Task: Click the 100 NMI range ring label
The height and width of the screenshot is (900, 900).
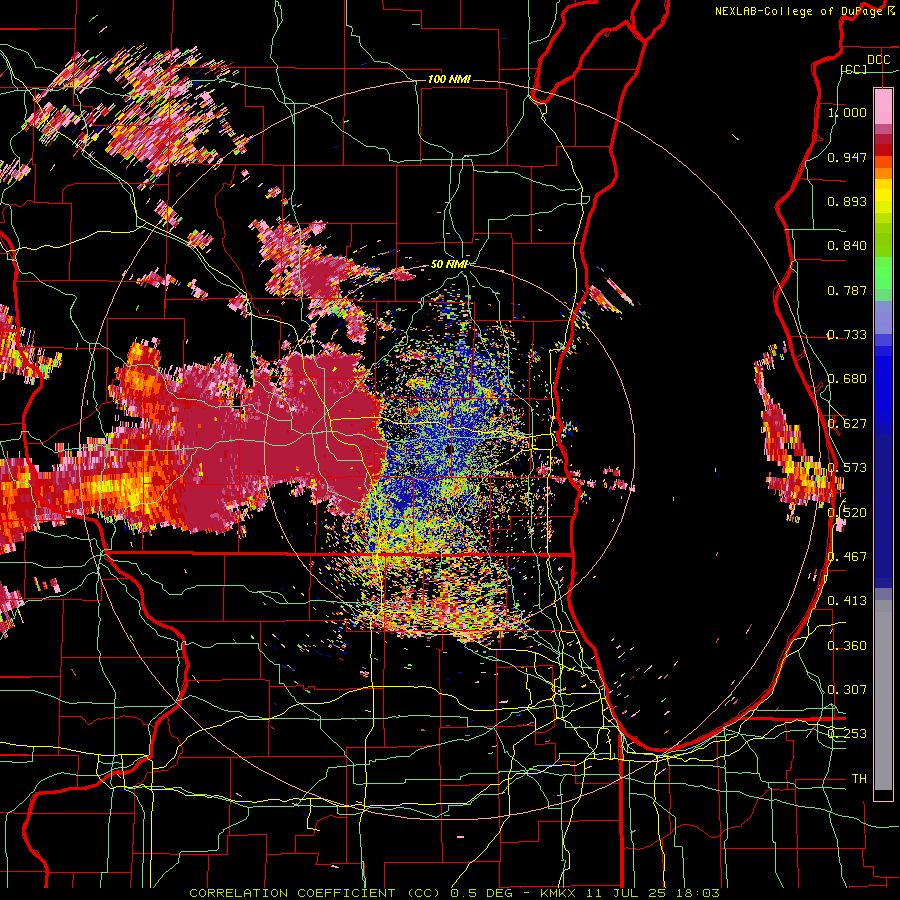Action: [x=449, y=79]
